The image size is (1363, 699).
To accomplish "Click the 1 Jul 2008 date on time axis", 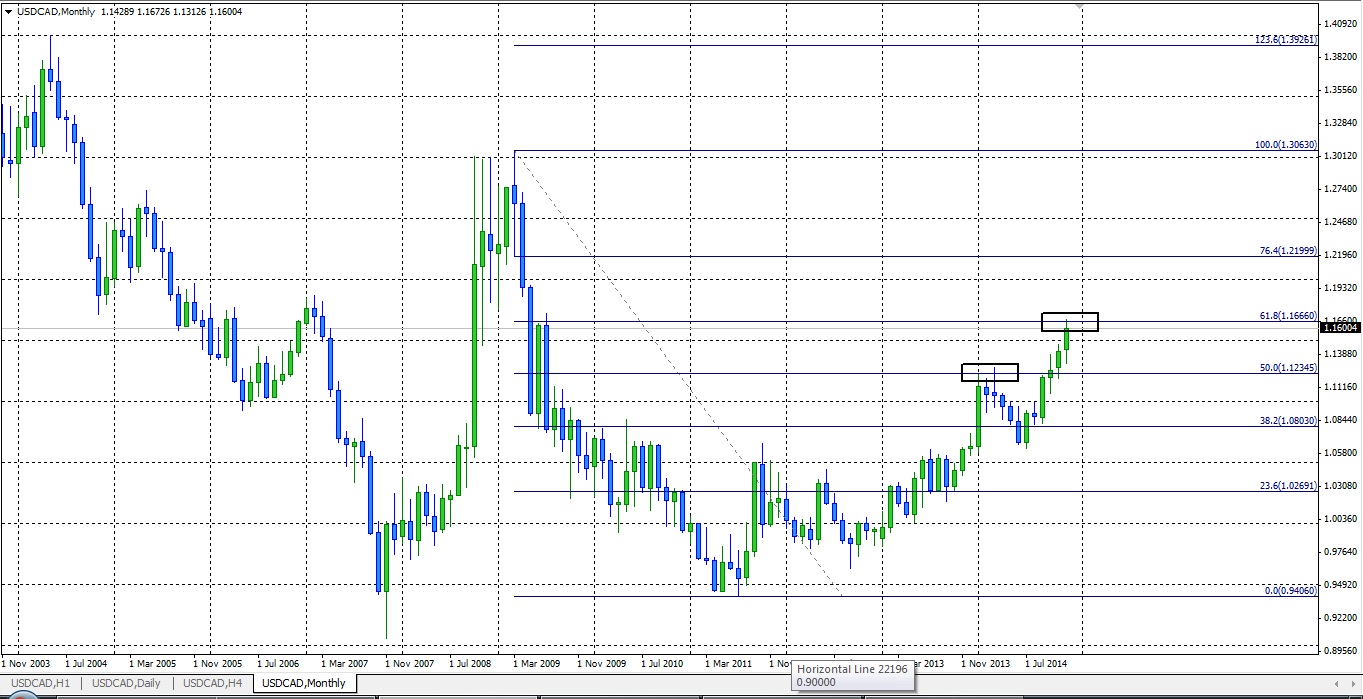I will tap(470, 663).
